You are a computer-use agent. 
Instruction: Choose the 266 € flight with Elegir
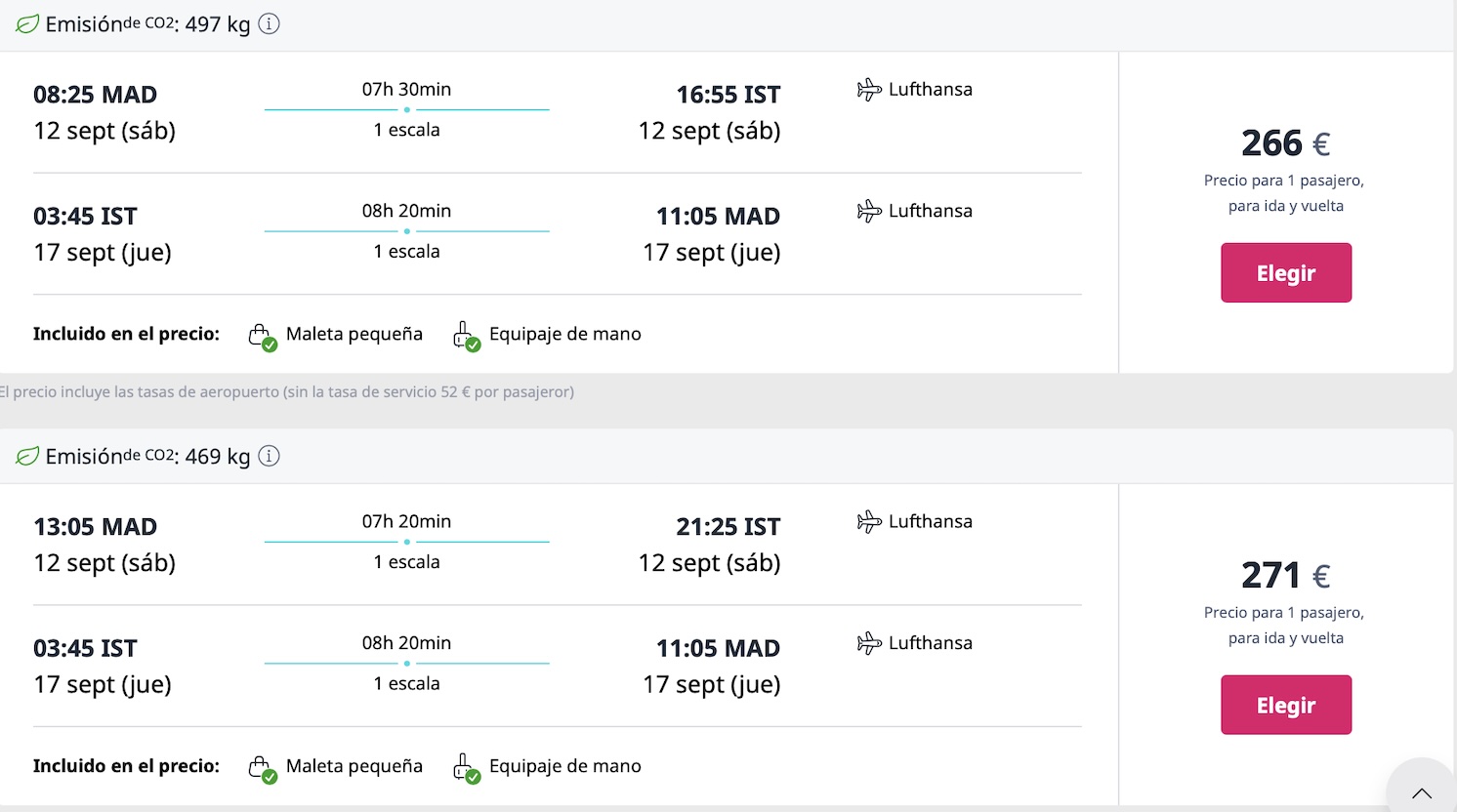coord(1285,273)
